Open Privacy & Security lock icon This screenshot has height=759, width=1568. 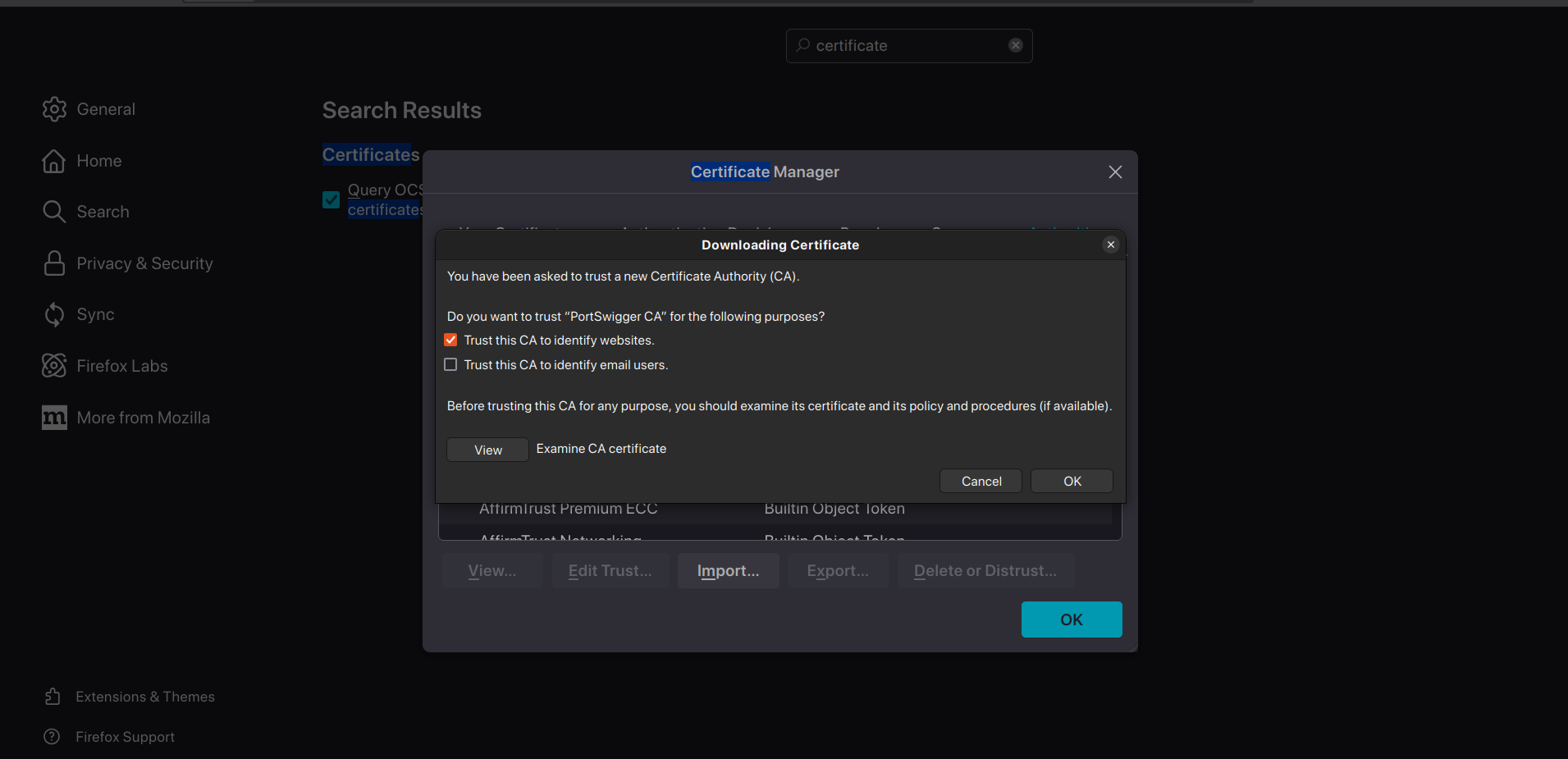tap(54, 263)
